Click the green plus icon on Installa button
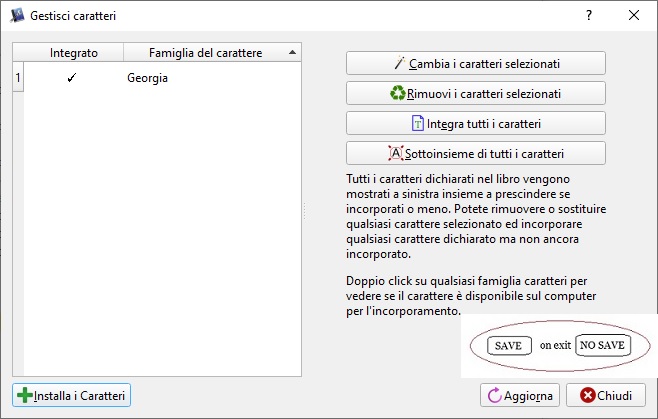The image size is (658, 419). 25,396
